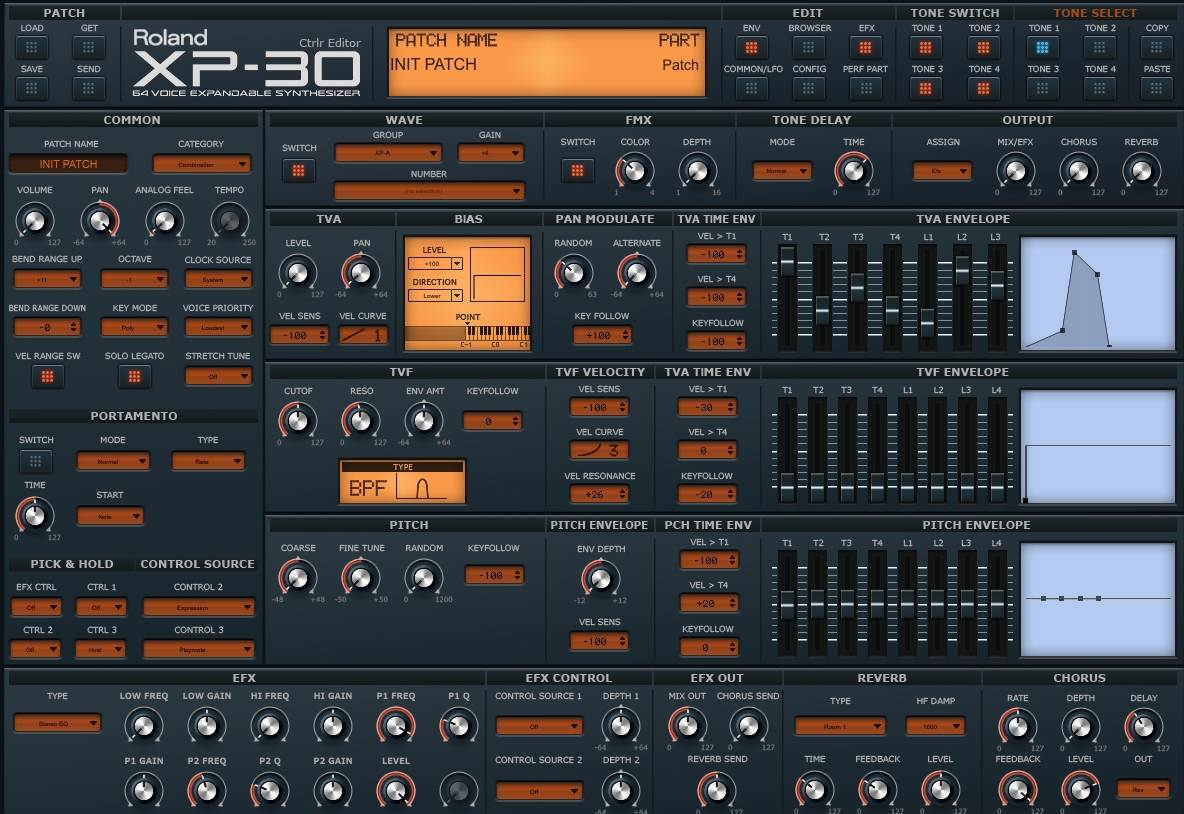
Task: Click the TVF CUTOF knob
Action: pyautogui.click(x=298, y=421)
